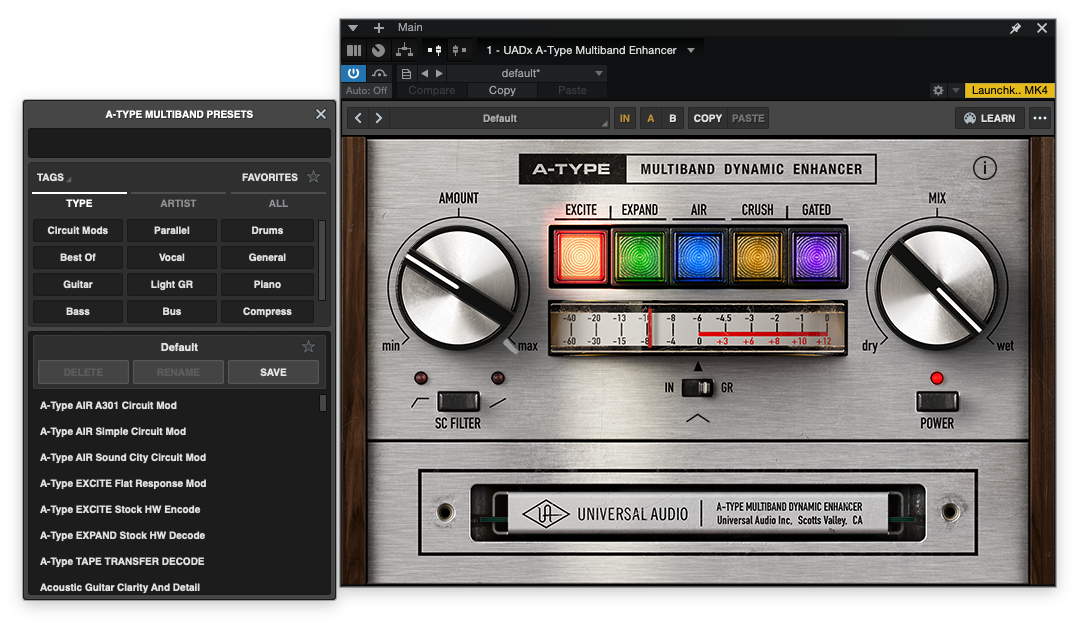Open the Launchk.. MK4 controller menu
Viewport: 1079px width, 627px height.
pos(1009,90)
